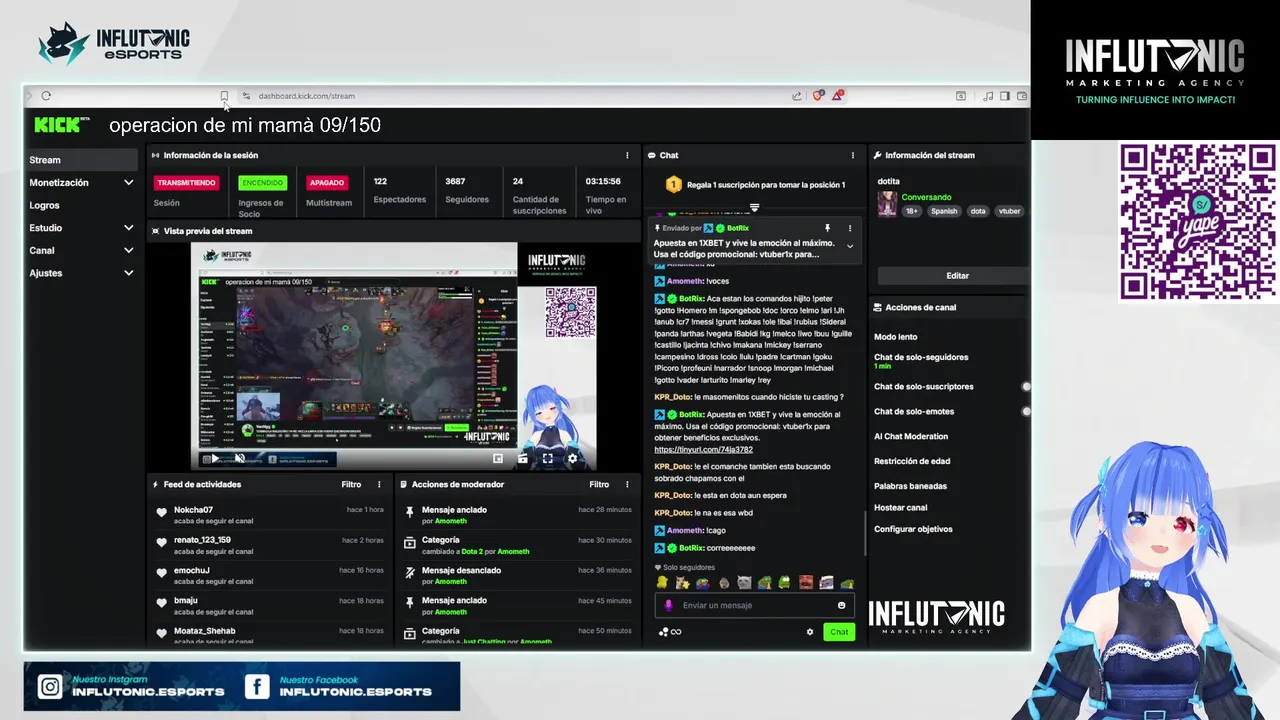Viewport: 1280px width, 720px height.
Task: Collapse the subscription gift banner arrow
Action: (x=754, y=208)
